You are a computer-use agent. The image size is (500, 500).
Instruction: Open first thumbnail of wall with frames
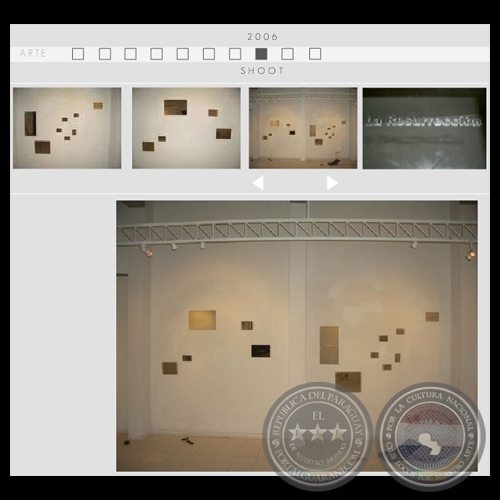(67, 128)
